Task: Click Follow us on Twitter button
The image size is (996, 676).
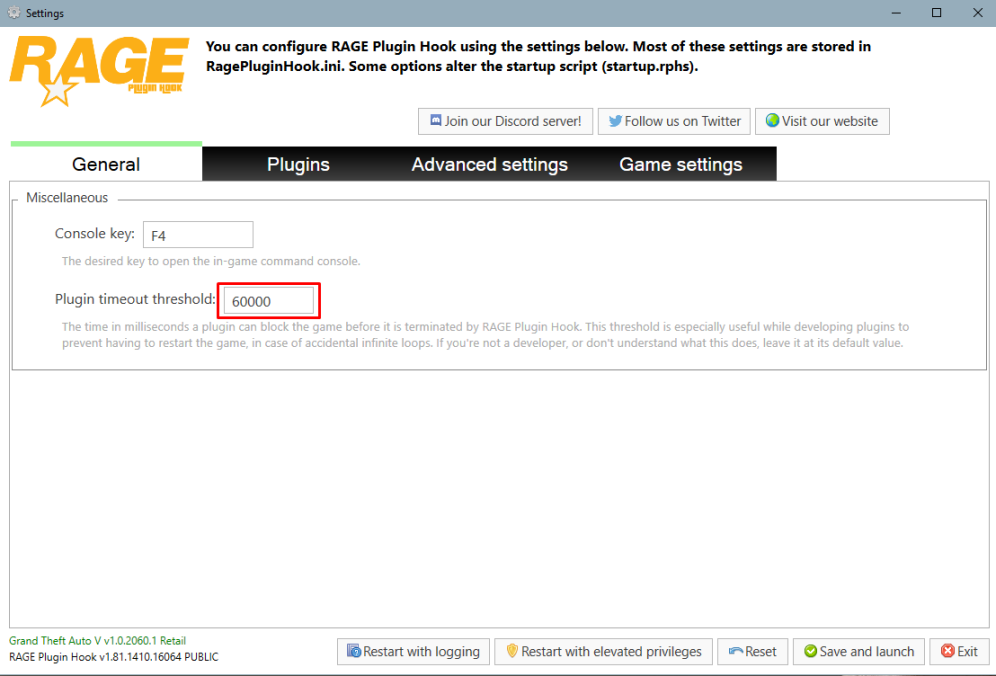Action: click(674, 121)
